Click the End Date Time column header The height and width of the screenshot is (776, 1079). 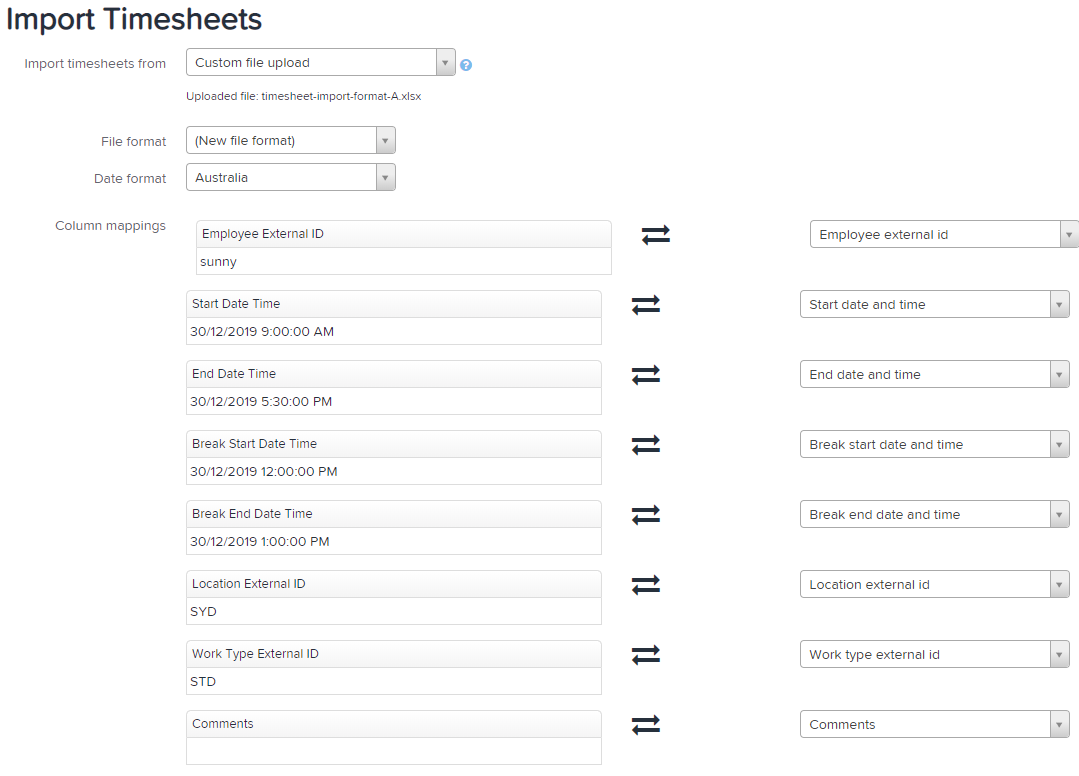[x=394, y=374]
